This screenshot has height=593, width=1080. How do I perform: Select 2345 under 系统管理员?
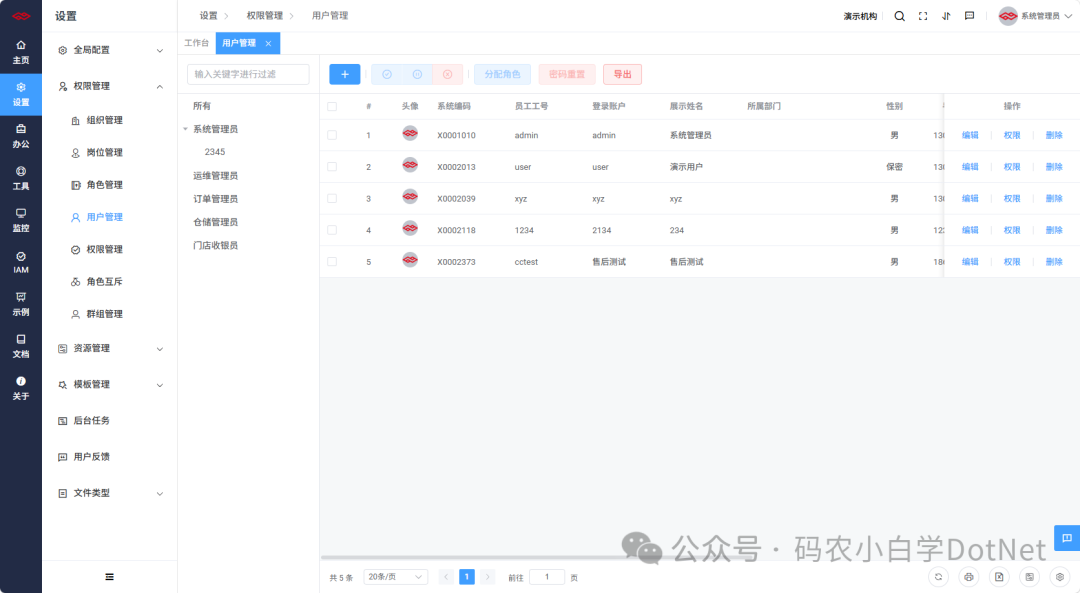(x=215, y=152)
